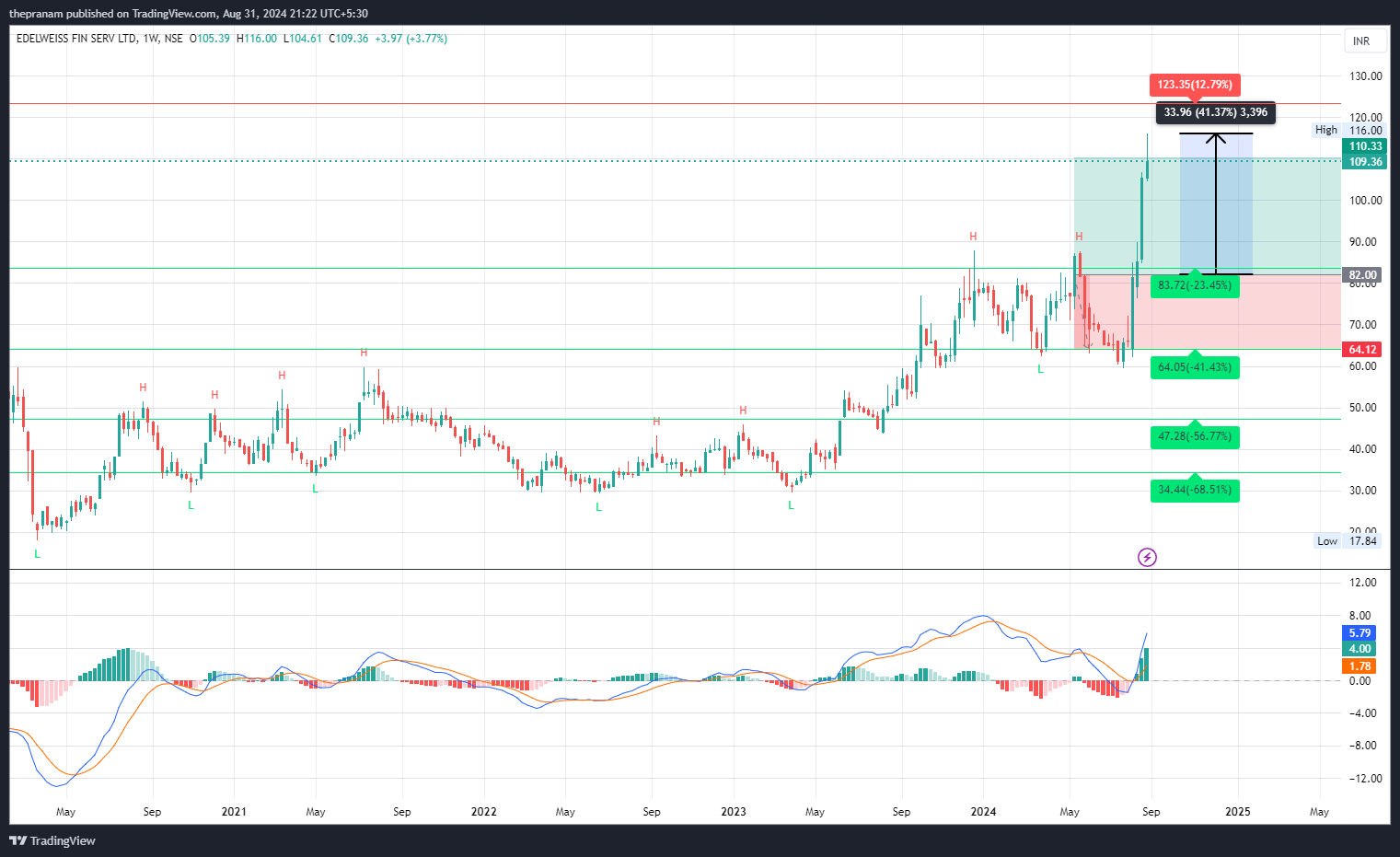Select the red stop-loss zone of long position
The height and width of the screenshot is (857, 1400).
coord(1207,312)
